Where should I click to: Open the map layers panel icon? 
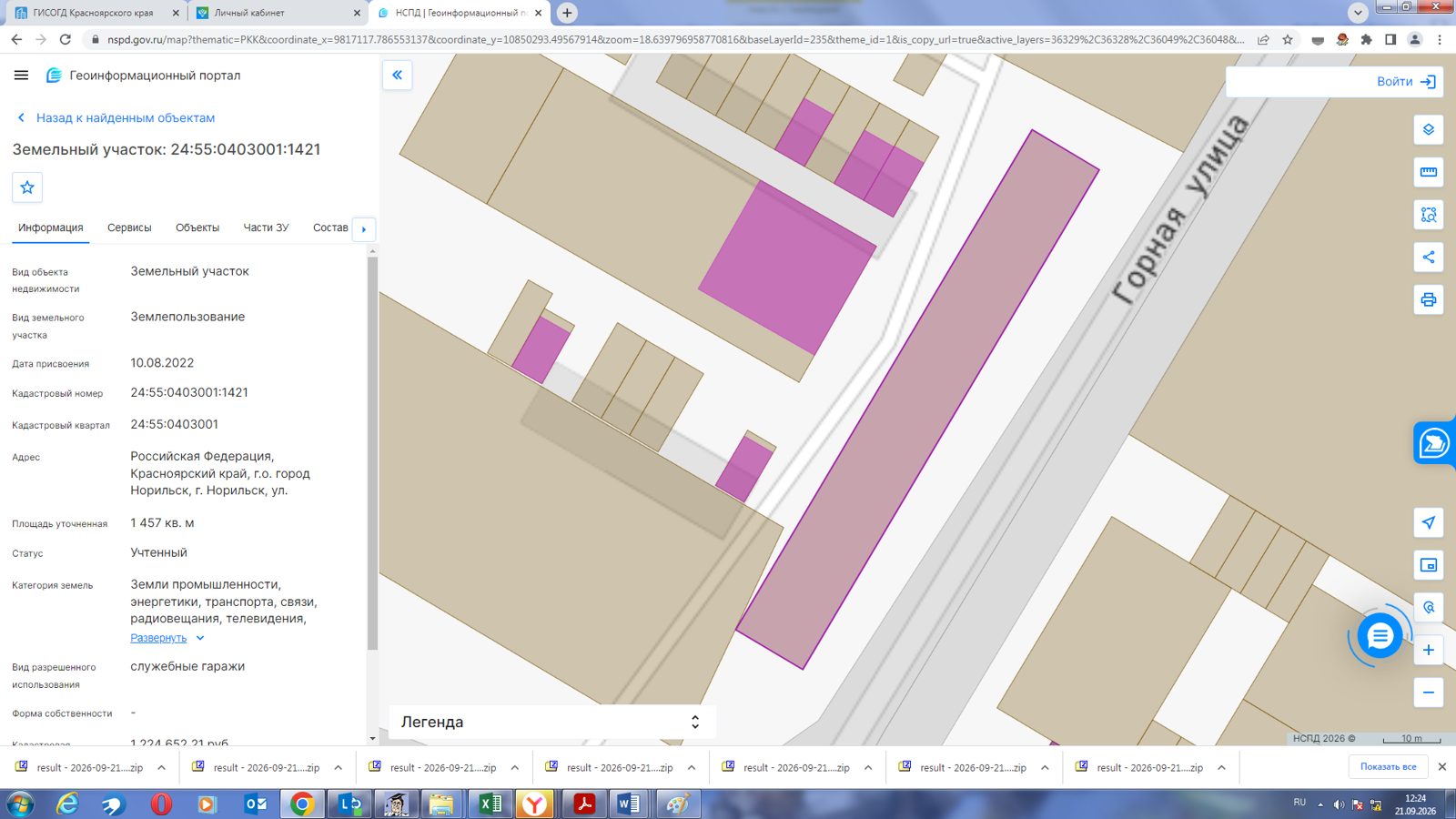tap(1428, 130)
